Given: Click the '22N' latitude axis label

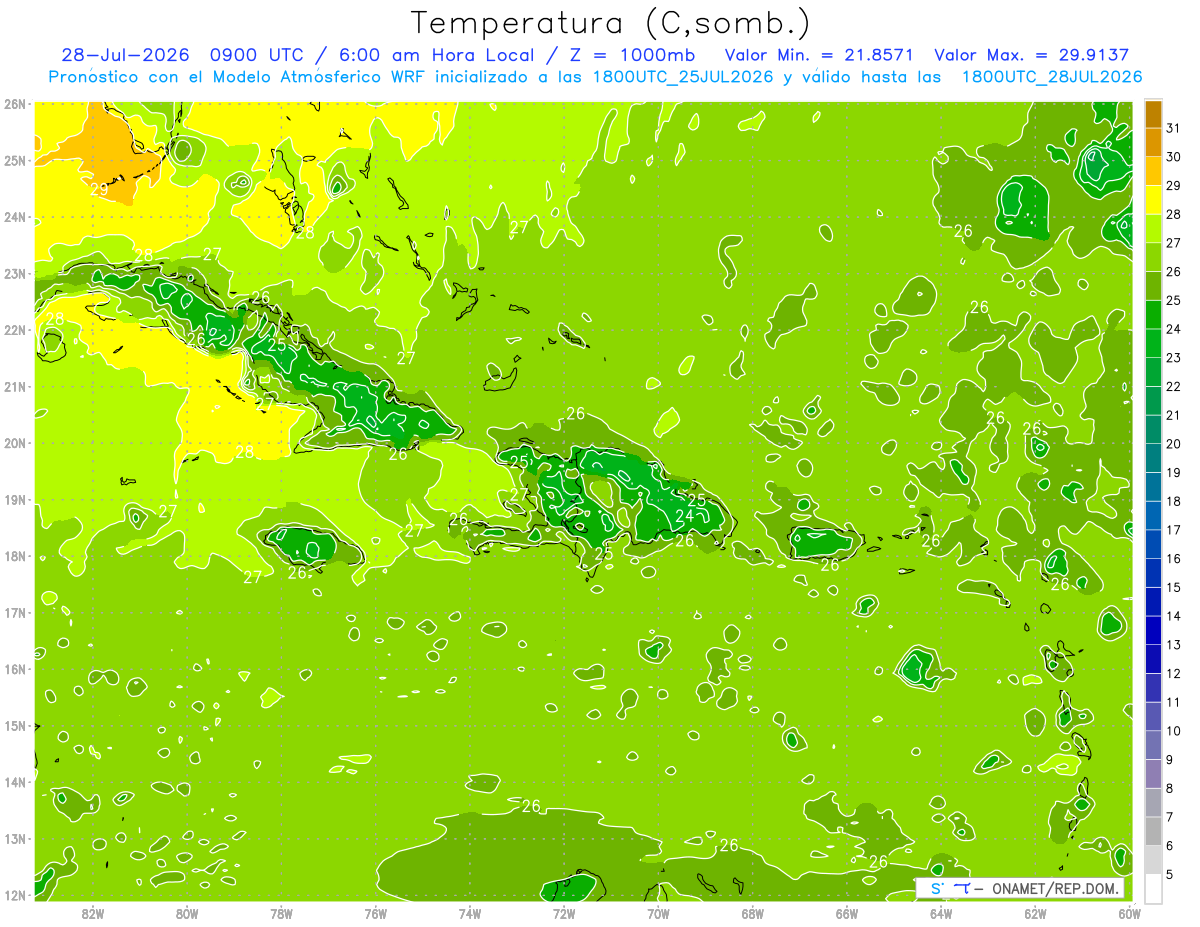Looking at the screenshot, I should [x=14, y=330].
